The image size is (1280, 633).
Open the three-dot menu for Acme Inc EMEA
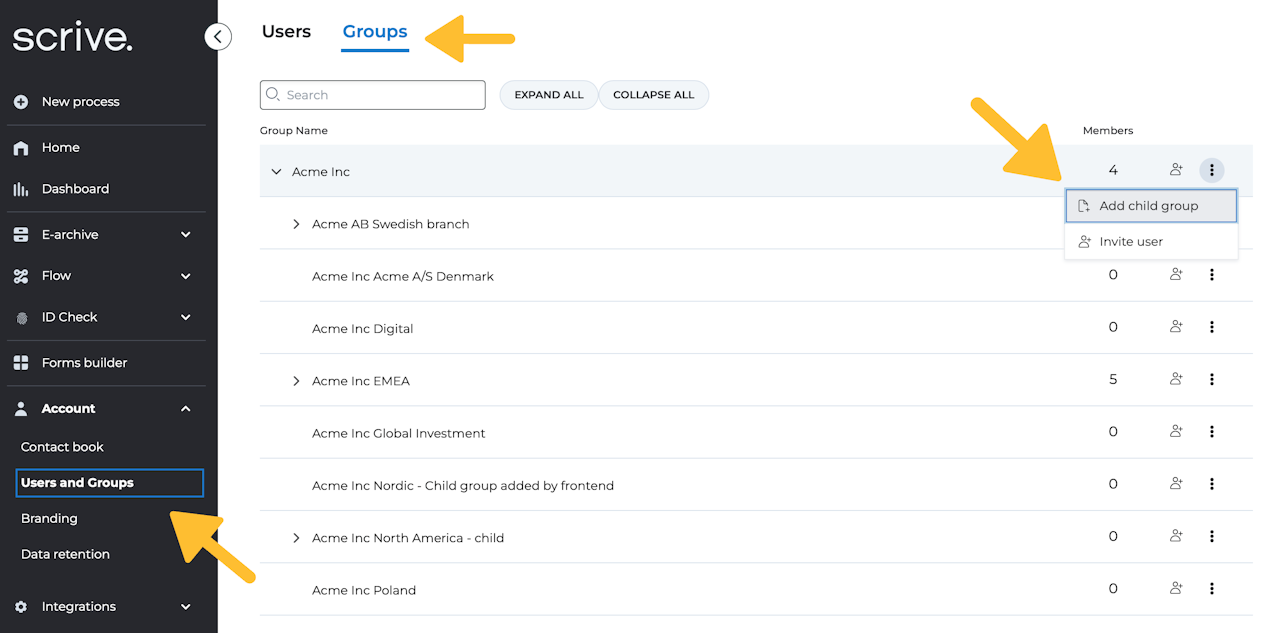click(x=1211, y=380)
